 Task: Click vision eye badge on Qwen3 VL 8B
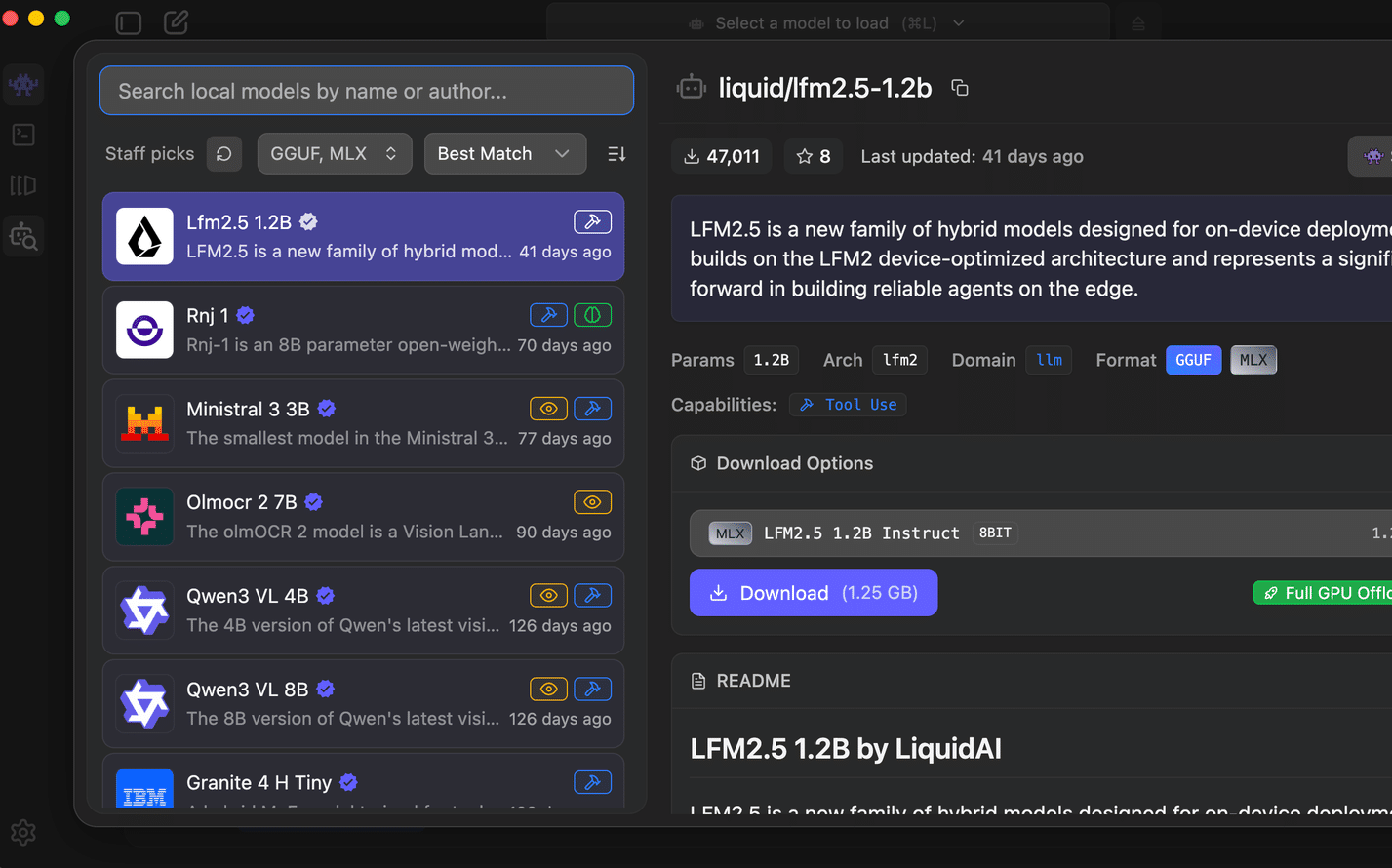pyautogui.click(x=548, y=690)
